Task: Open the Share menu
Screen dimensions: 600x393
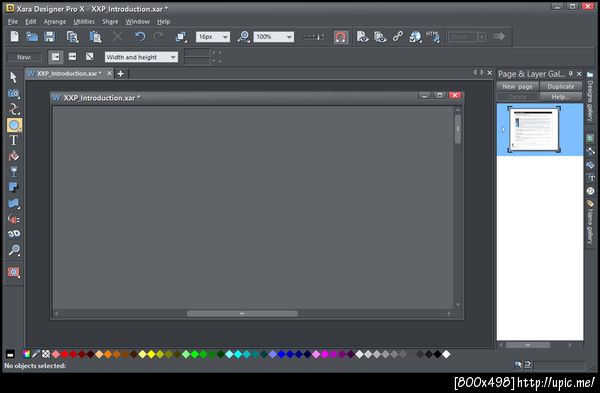Action: 110,22
